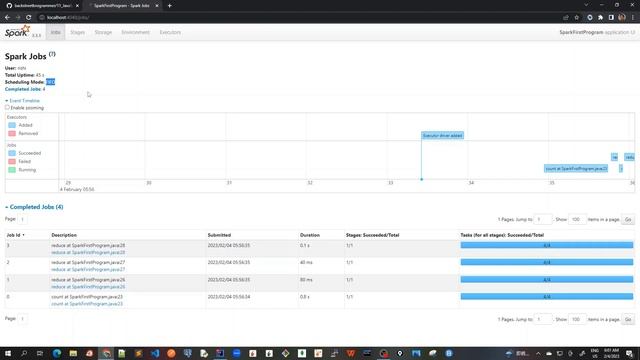Focus the bottom Jump to page field
The image size is (640, 360).
[543, 319]
